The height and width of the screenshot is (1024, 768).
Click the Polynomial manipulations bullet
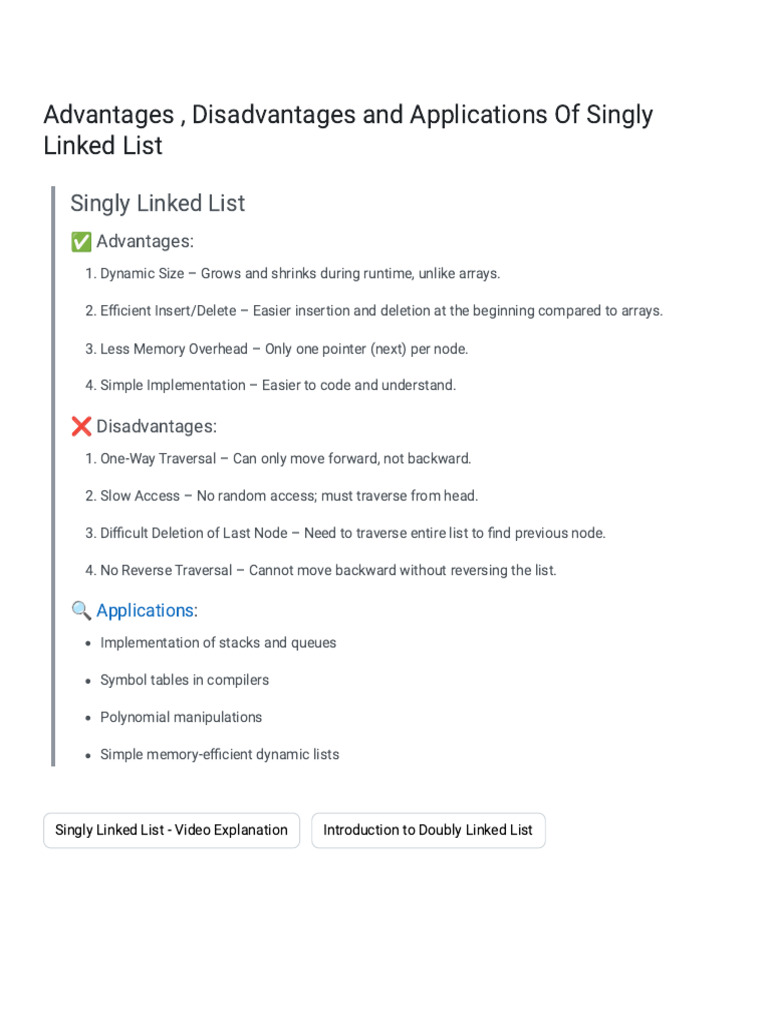point(181,717)
